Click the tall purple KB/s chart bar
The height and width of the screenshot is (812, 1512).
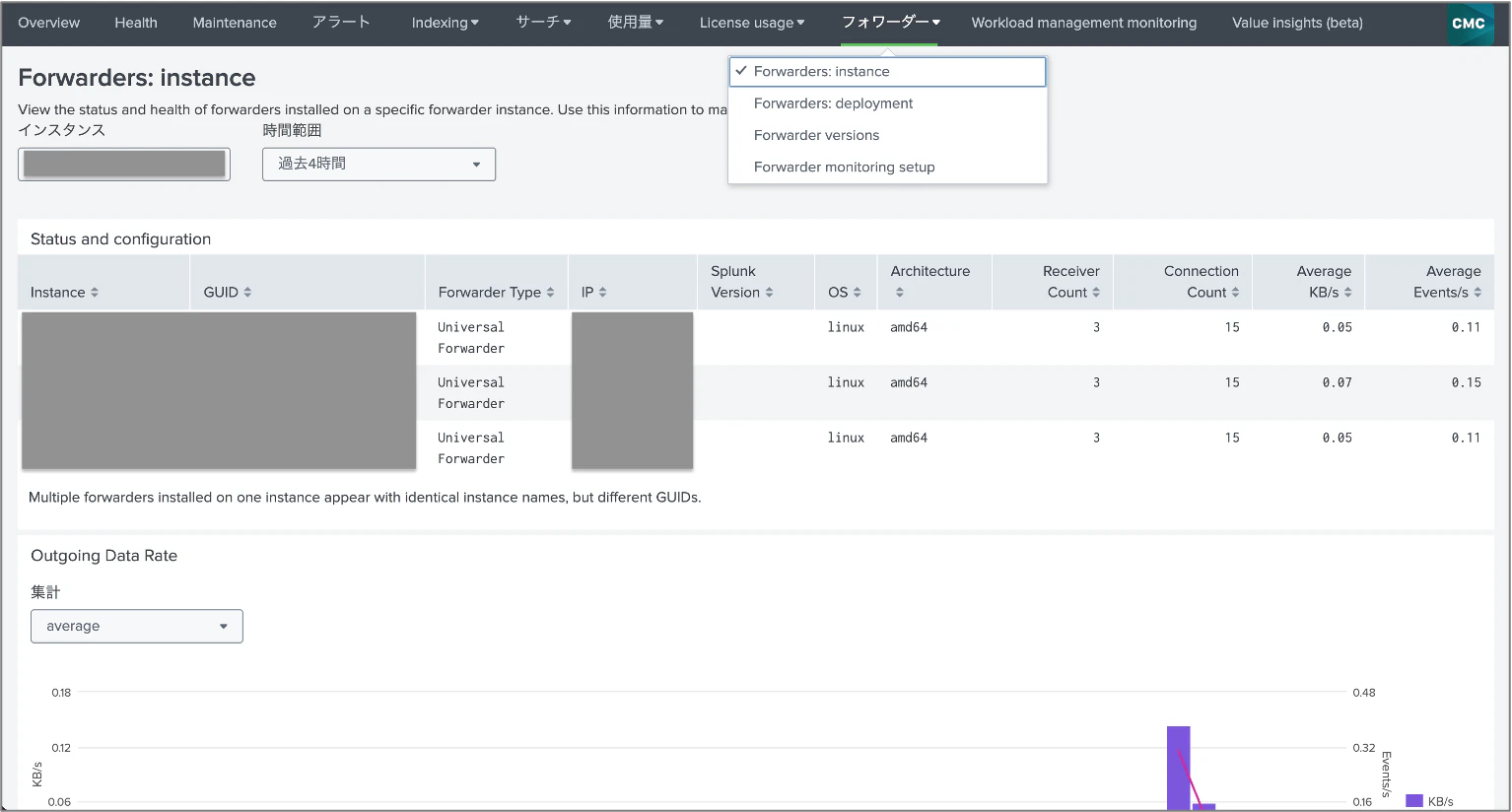click(1178, 768)
